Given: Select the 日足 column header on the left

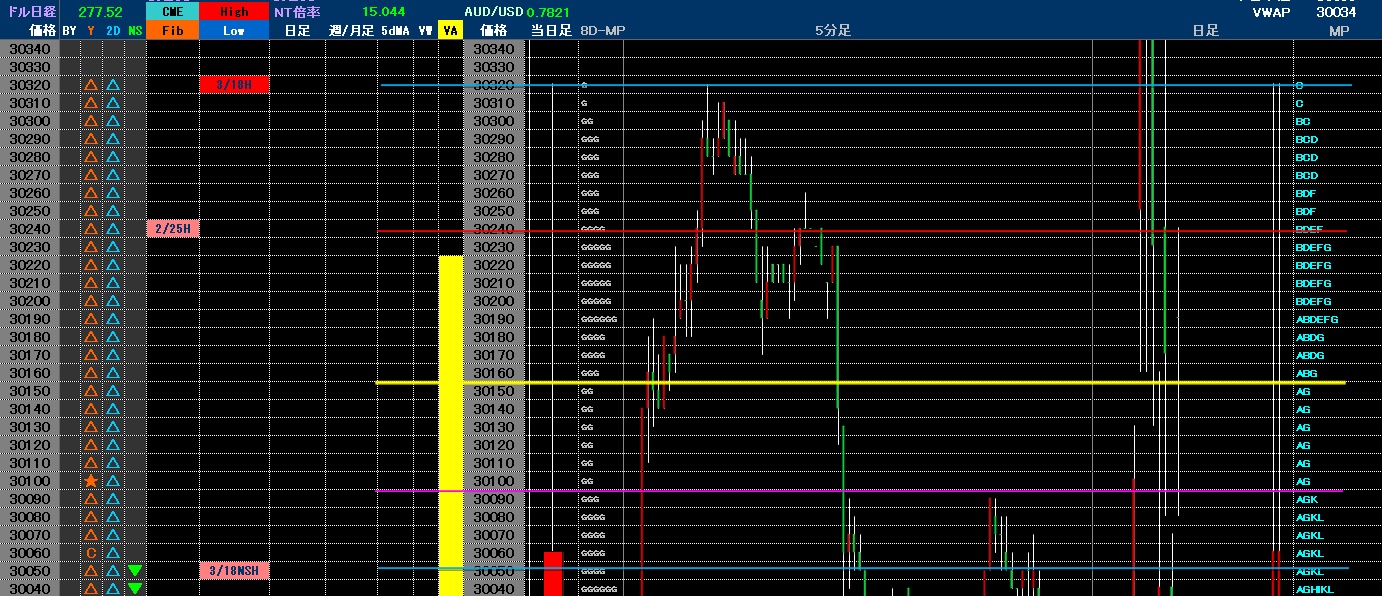Looking at the screenshot, I should click(x=297, y=31).
